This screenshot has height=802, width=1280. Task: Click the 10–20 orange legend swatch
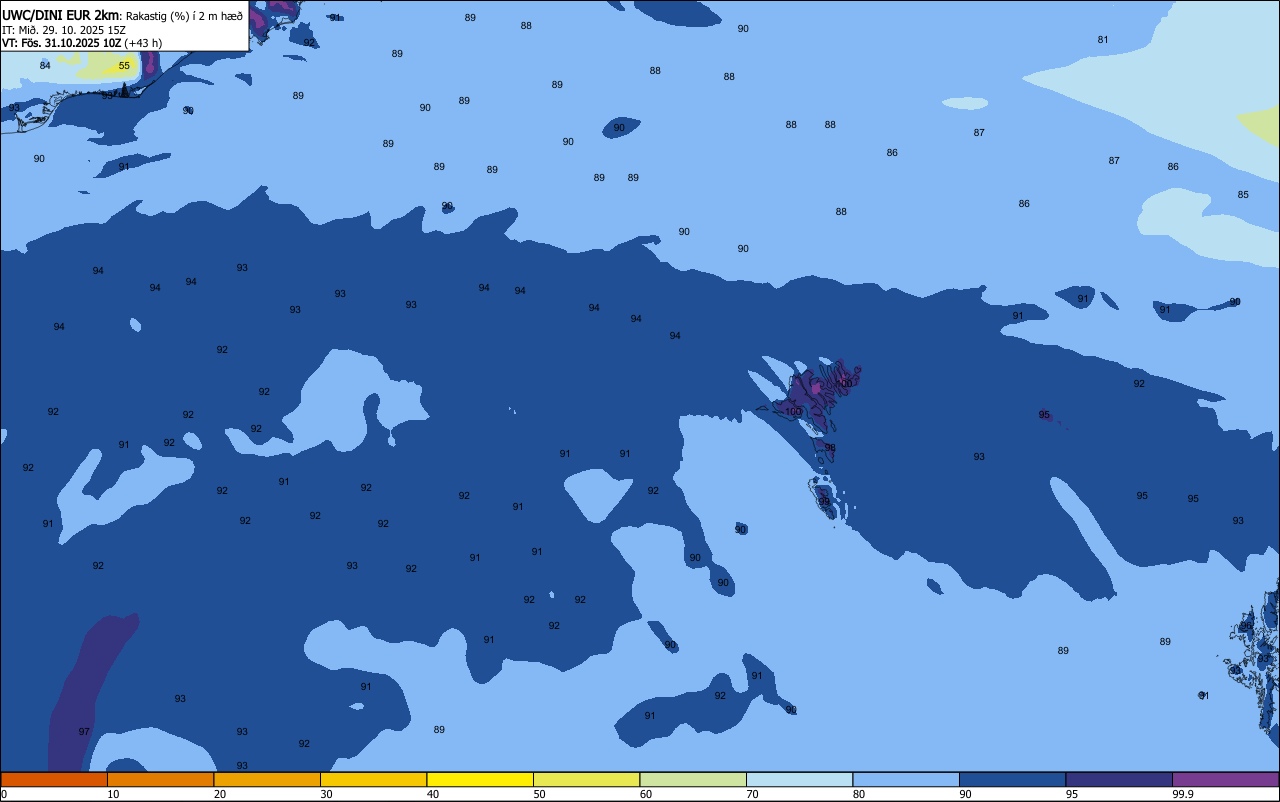click(x=160, y=779)
